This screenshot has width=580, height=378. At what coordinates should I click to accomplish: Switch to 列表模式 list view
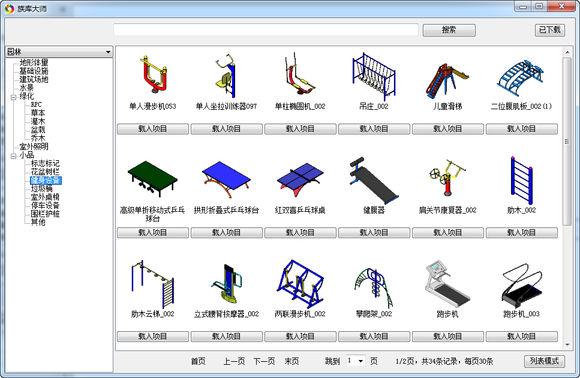pos(544,361)
